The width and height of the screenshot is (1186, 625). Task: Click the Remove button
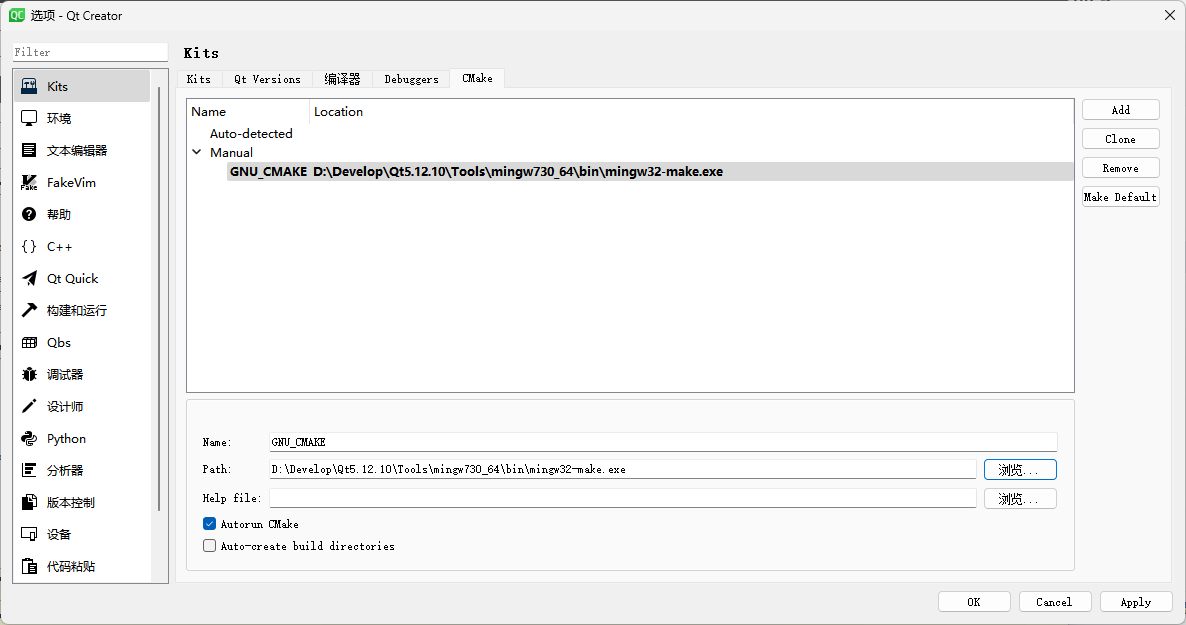pos(1120,168)
